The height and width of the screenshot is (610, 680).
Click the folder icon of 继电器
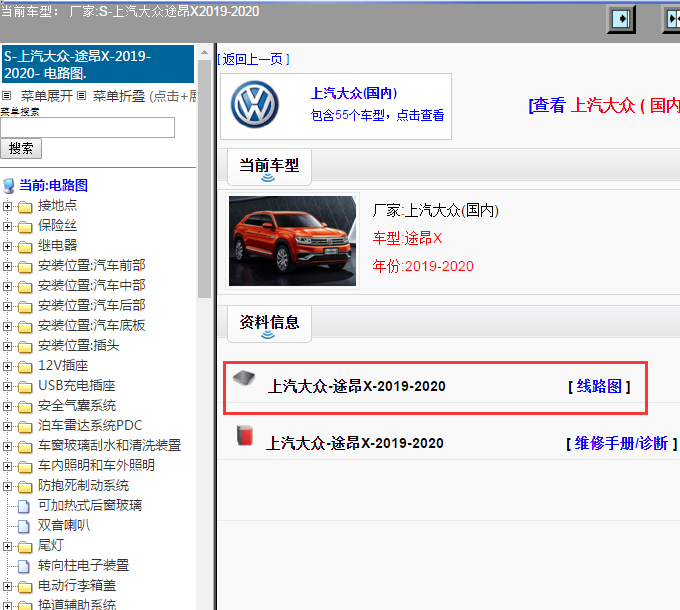point(25,247)
